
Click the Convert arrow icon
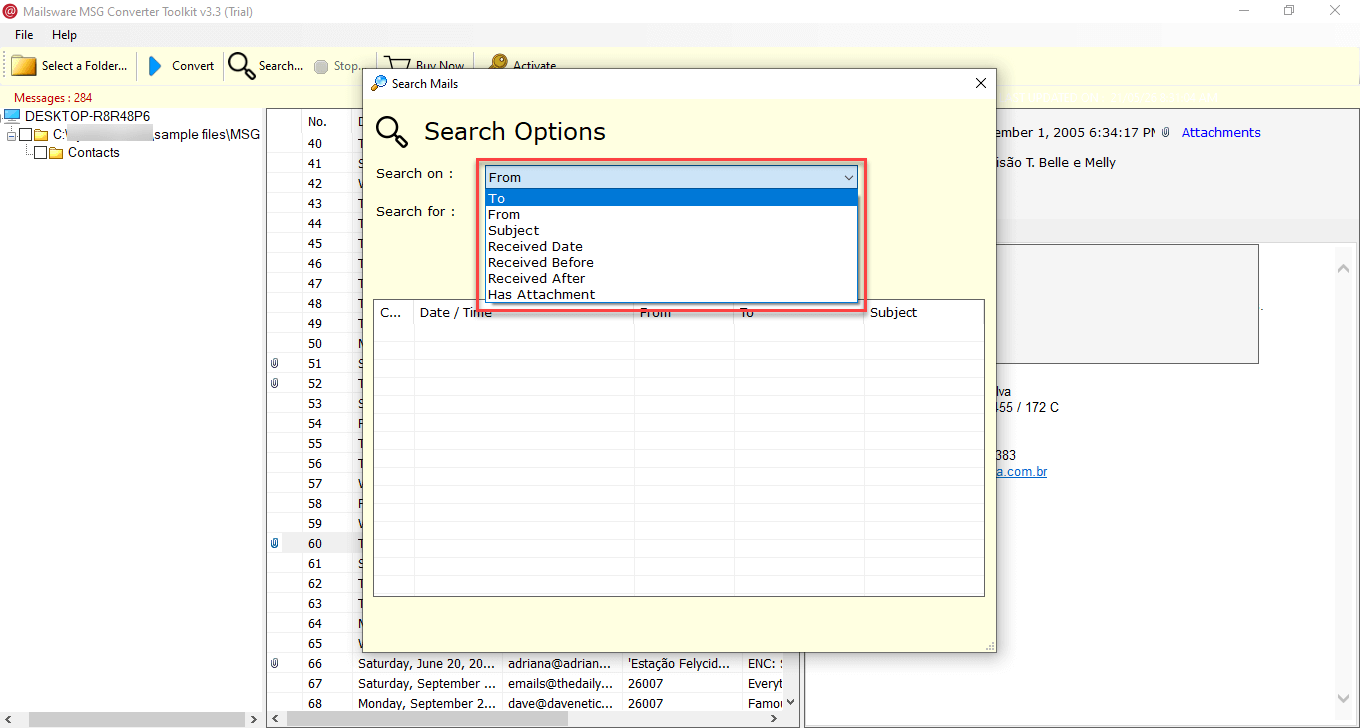[x=155, y=66]
